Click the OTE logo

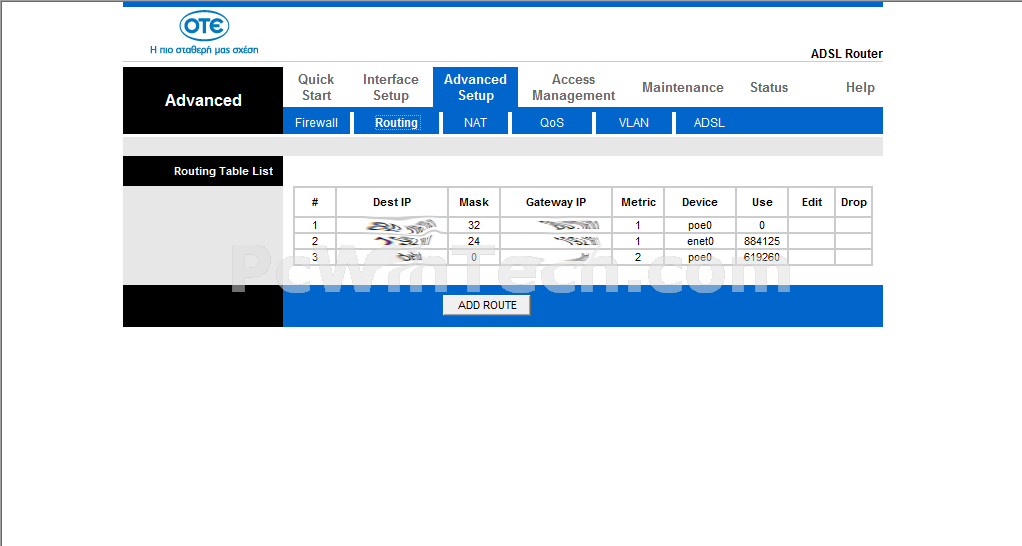[x=204, y=26]
